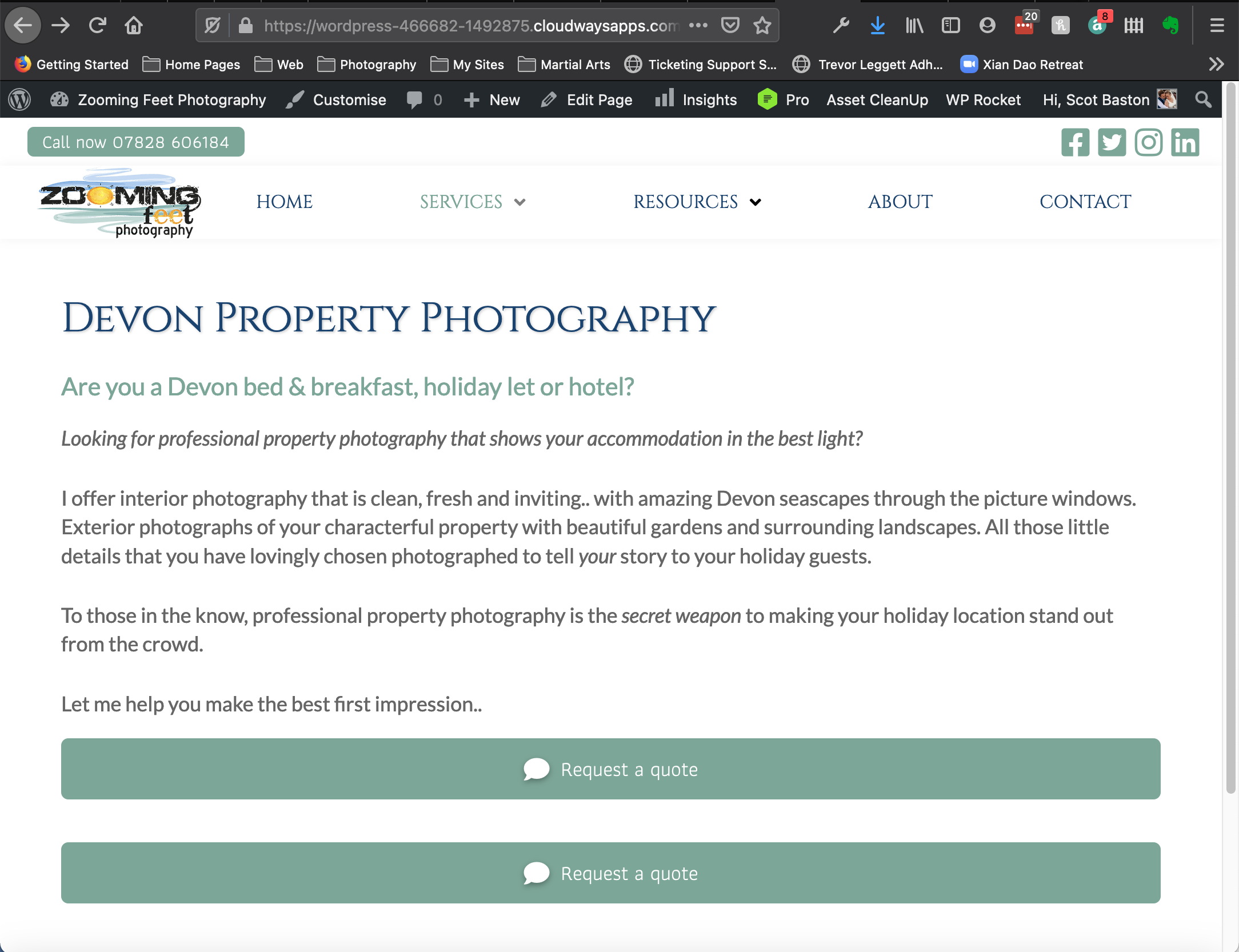This screenshot has width=1239, height=952.
Task: Expand the Resources menu chevron
Action: (755, 202)
